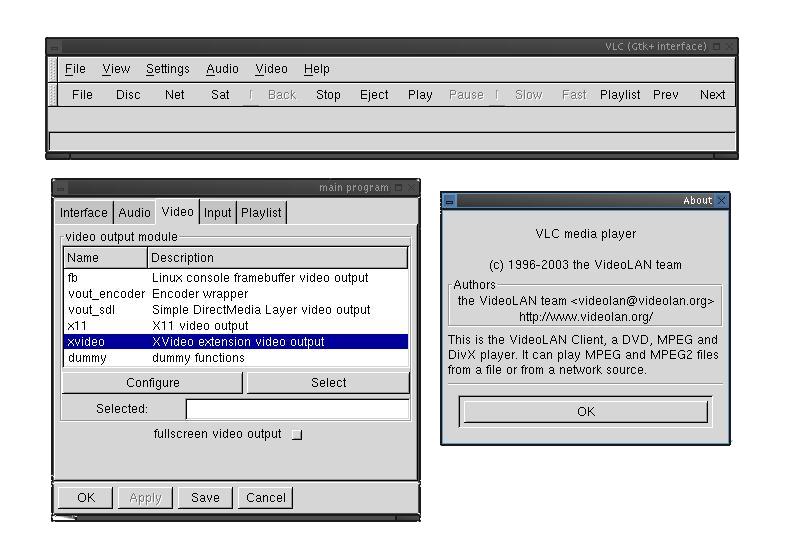
Task: Enable fullscreen video output checkbox
Action: click(x=296, y=435)
